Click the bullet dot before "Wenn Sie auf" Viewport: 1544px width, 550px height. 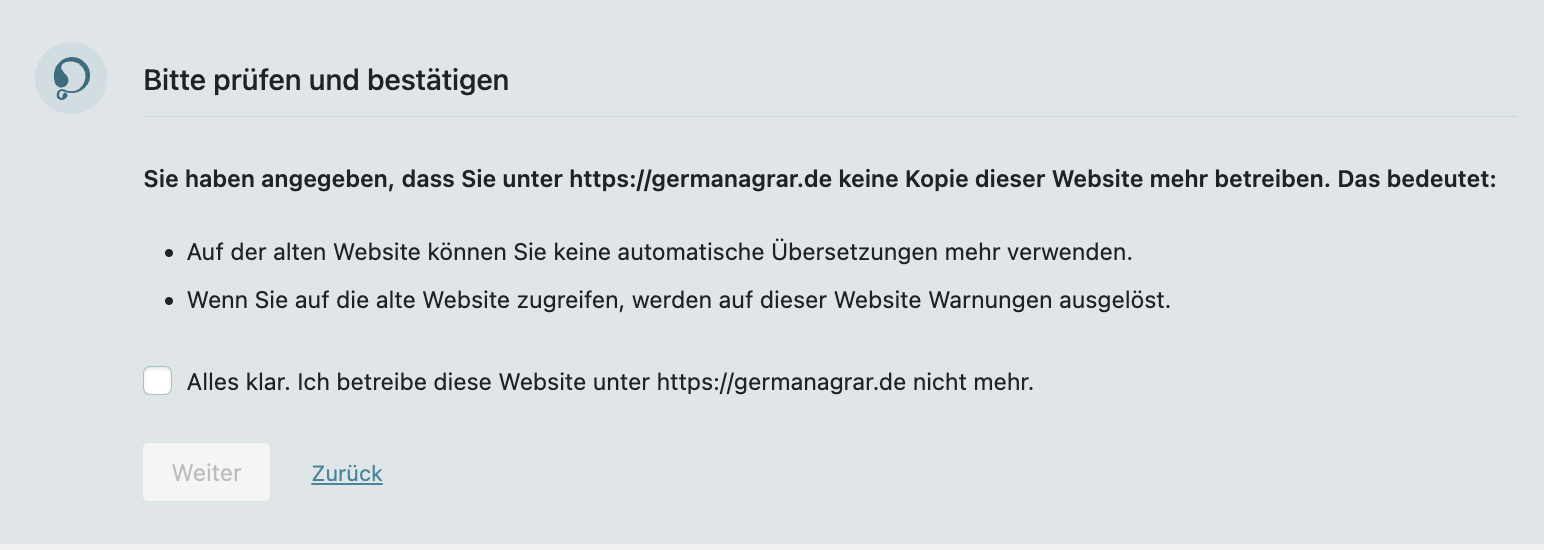coord(169,301)
